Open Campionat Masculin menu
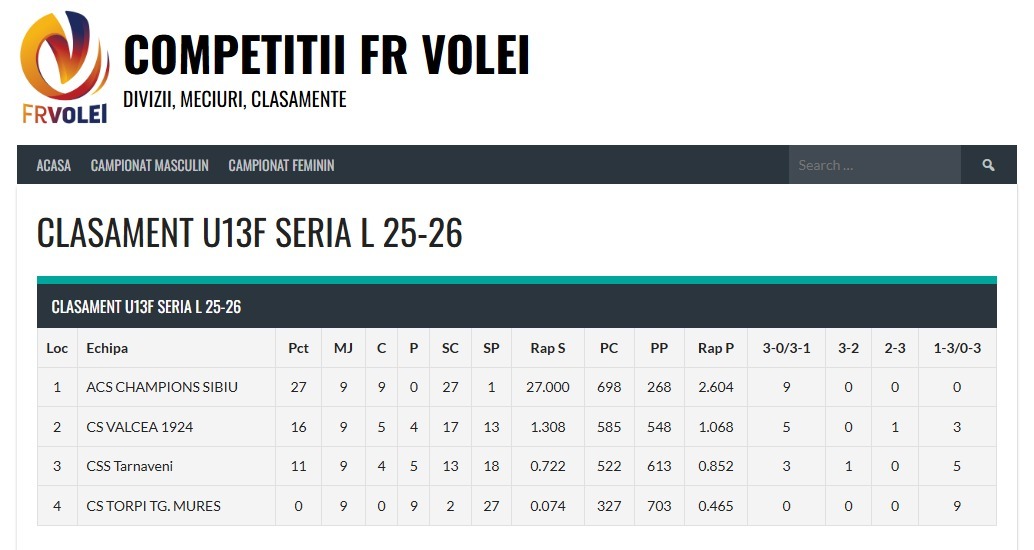1034x550 pixels. pyautogui.click(x=150, y=165)
